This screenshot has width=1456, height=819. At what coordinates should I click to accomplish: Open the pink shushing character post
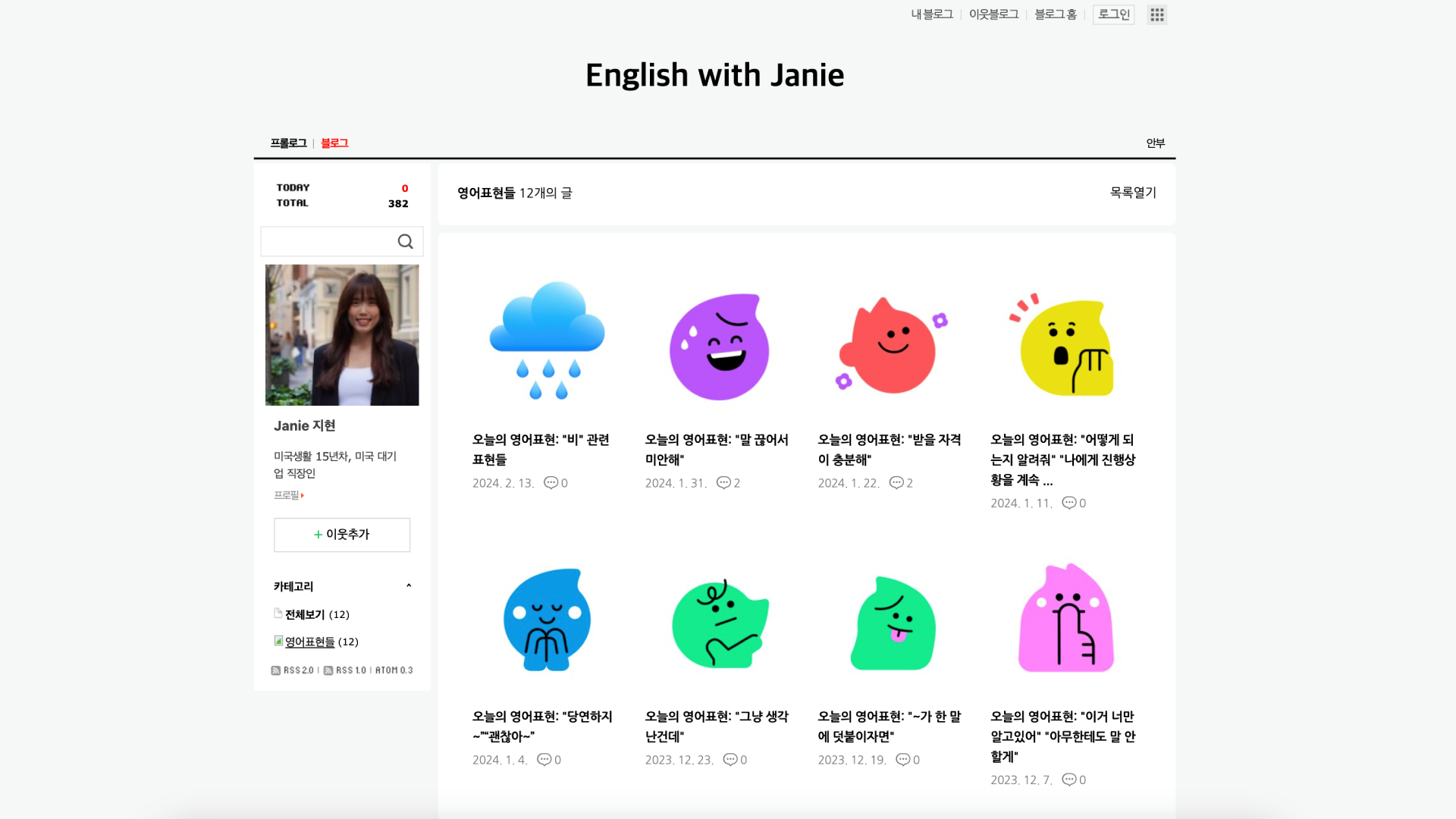point(1065,619)
